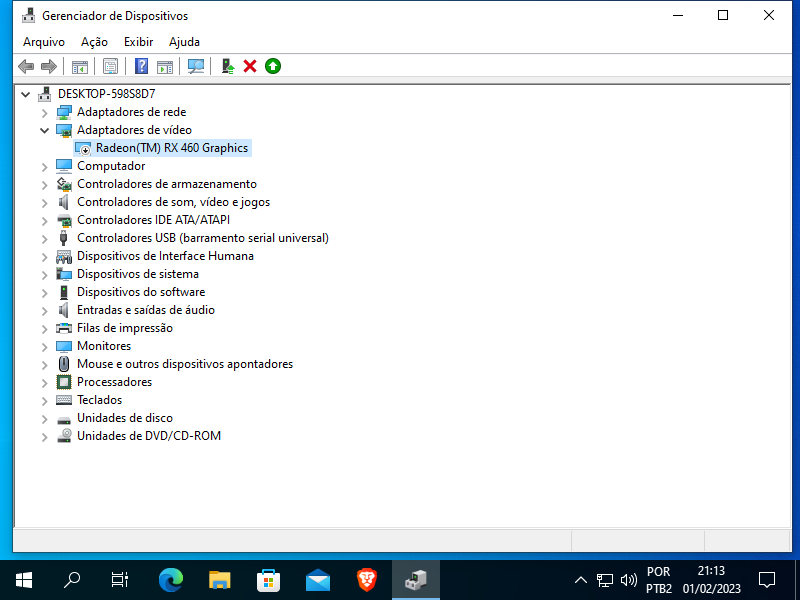The height and width of the screenshot is (600, 800).
Task: Select Dispositivos de sistema label
Action: [138, 274]
